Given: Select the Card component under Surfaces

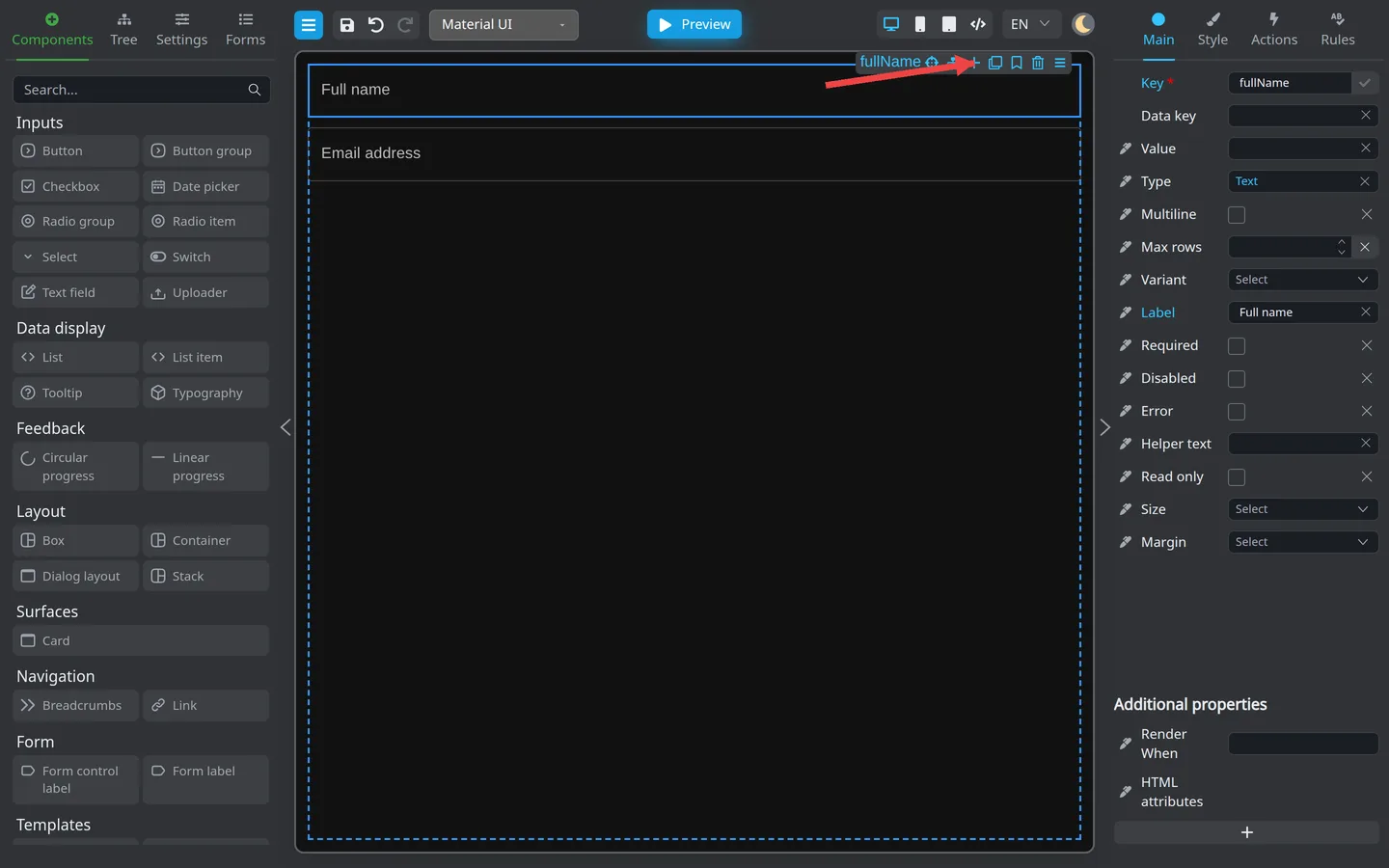Looking at the screenshot, I should tap(141, 641).
